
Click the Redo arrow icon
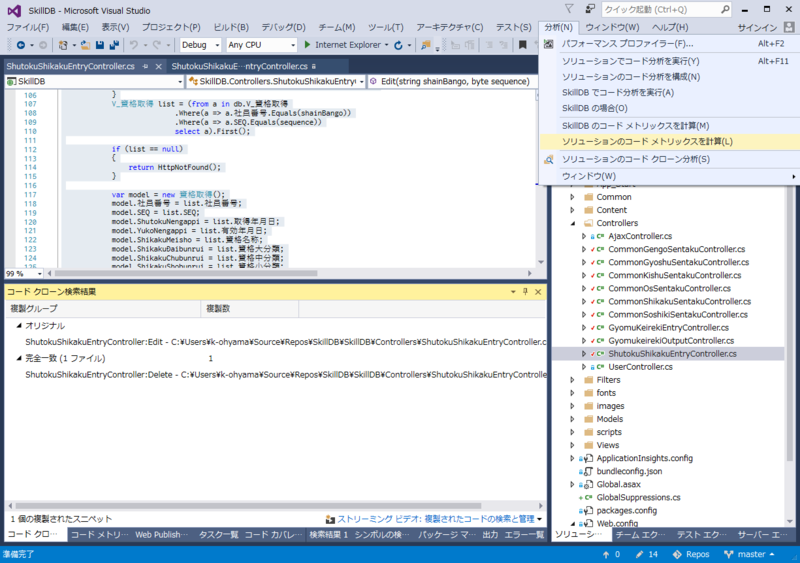[157, 45]
